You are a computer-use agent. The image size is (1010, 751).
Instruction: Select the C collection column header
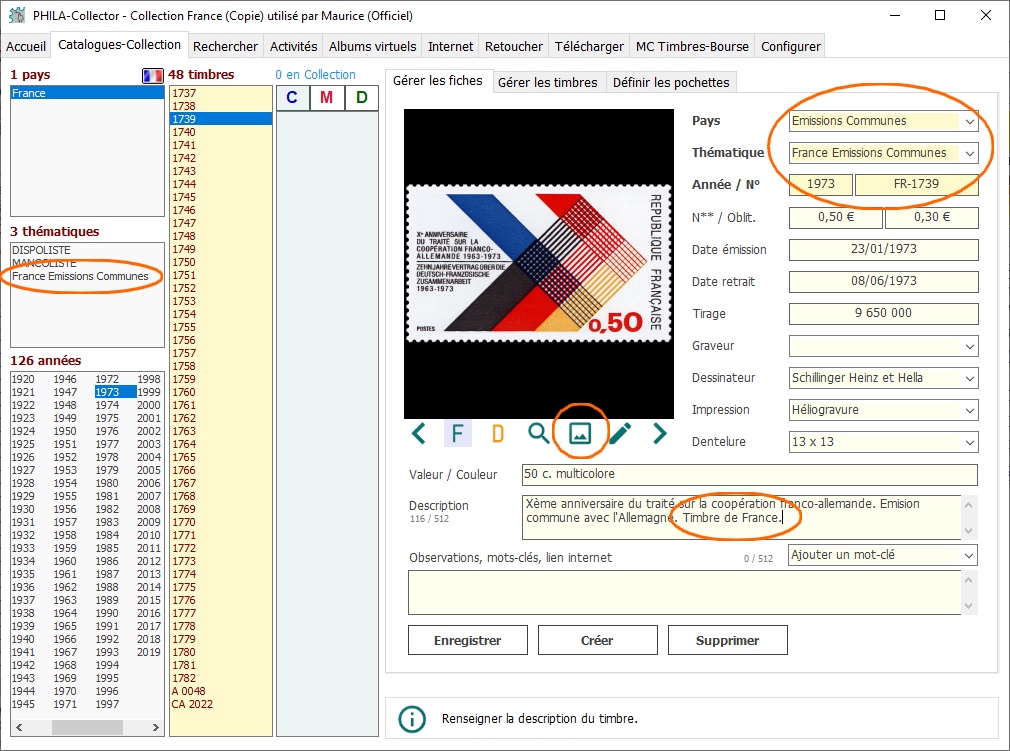292,98
